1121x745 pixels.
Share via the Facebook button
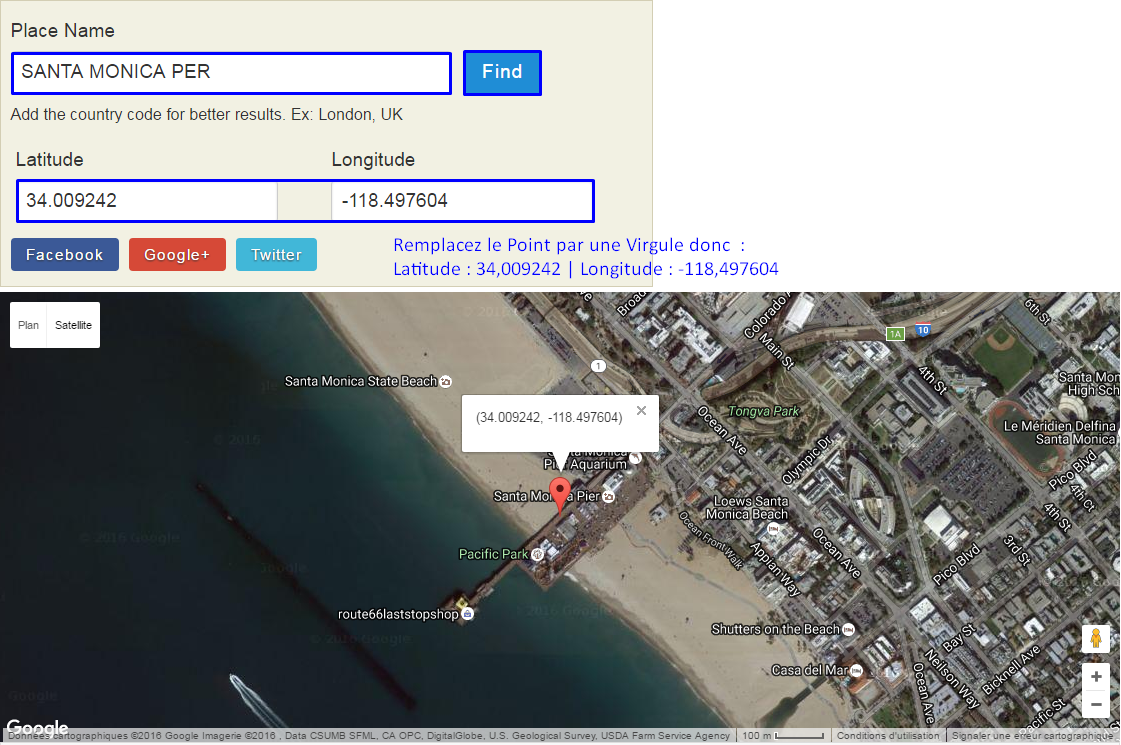tap(64, 255)
